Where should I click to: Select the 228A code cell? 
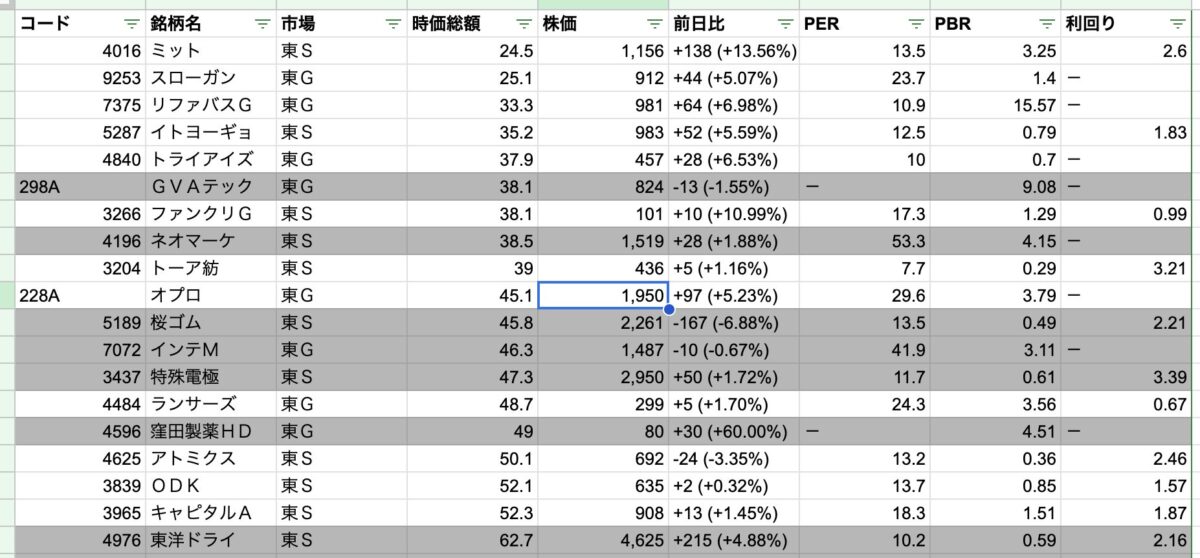coord(80,295)
